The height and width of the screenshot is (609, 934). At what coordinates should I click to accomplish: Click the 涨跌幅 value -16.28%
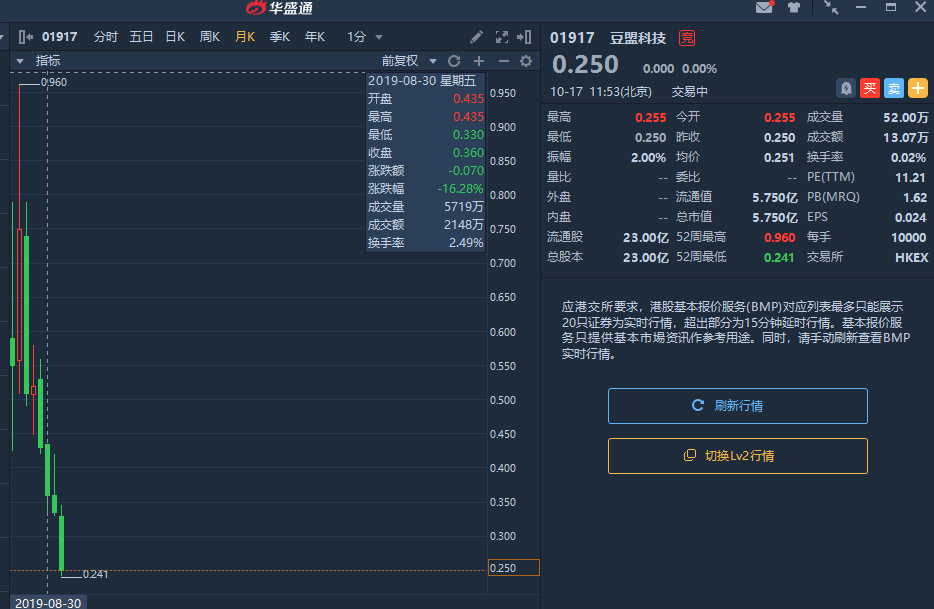460,189
